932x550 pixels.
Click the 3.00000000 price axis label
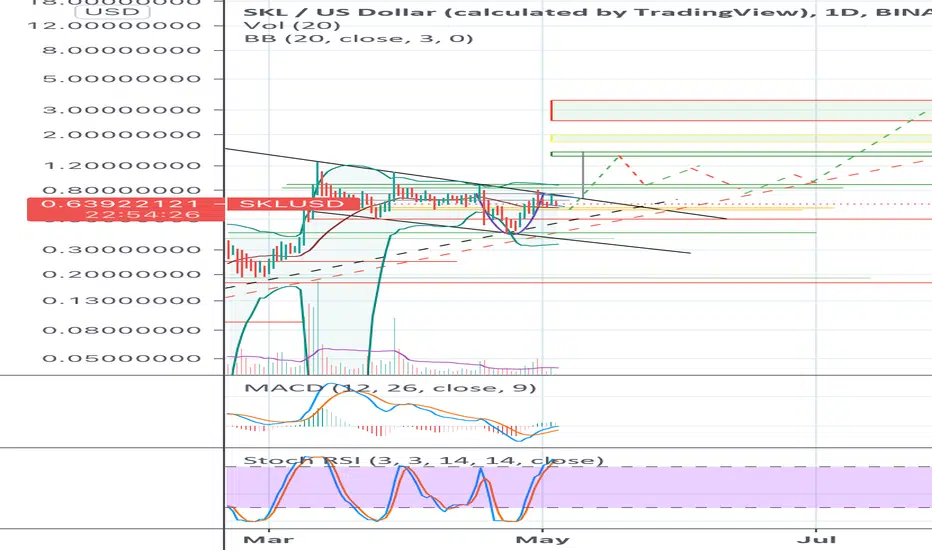tap(122, 110)
